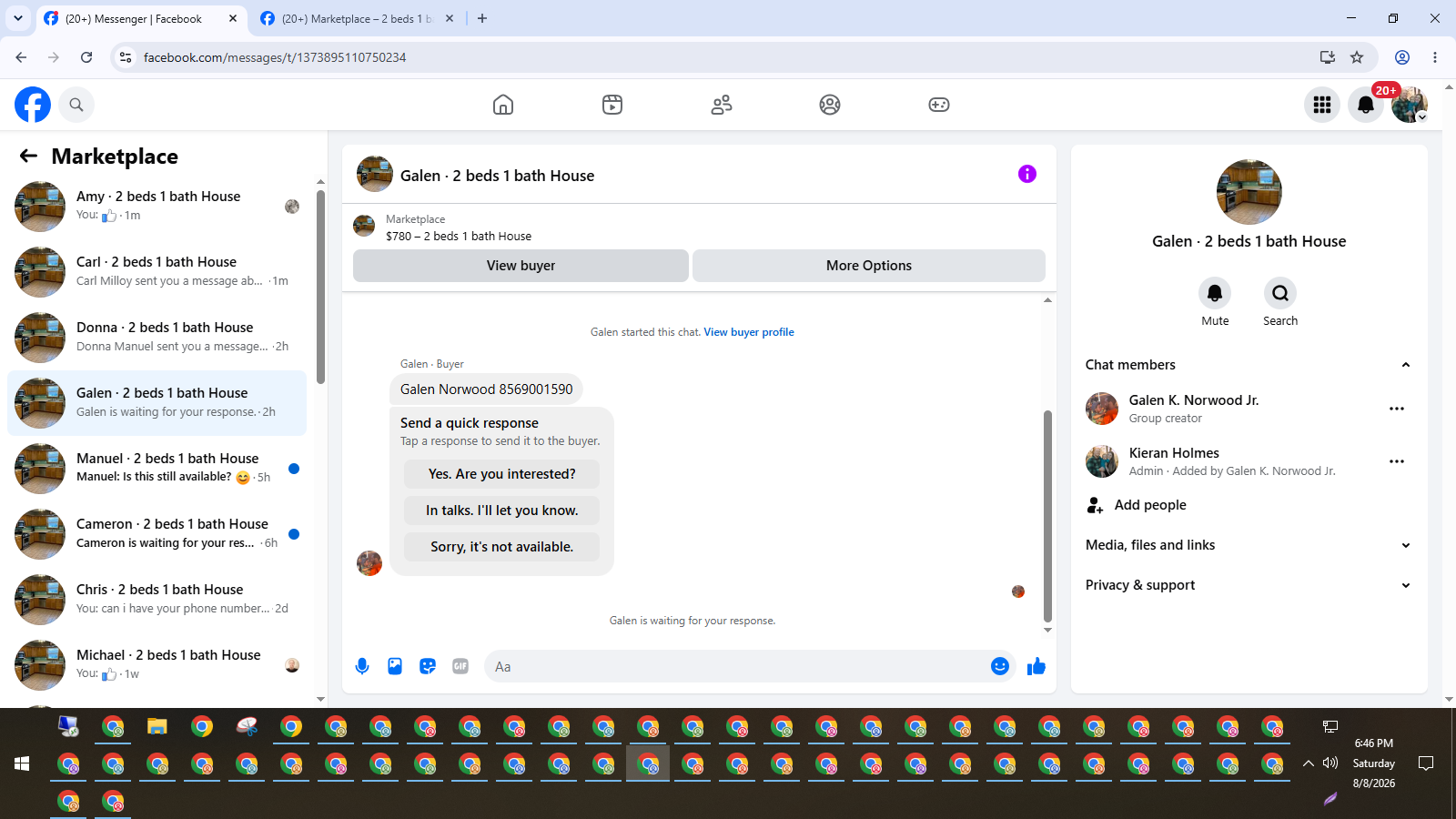
Task: Click the View buyer button
Action: [521, 266]
